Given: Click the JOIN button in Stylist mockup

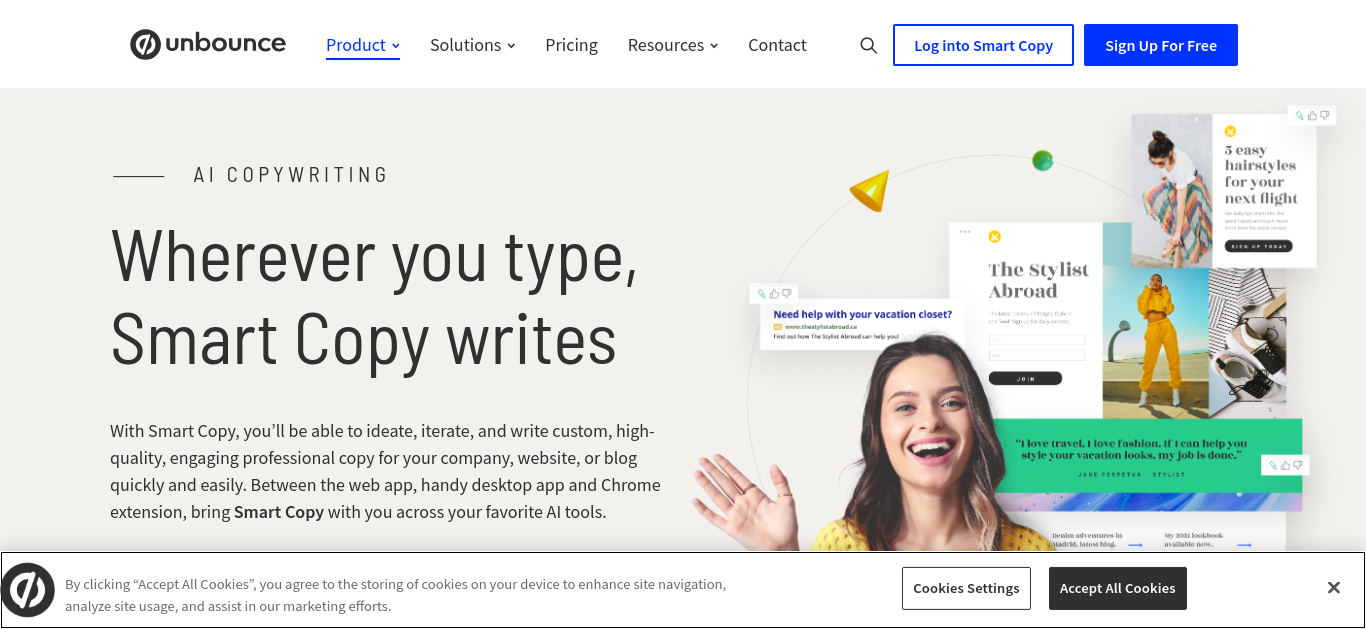Looking at the screenshot, I should (x=1025, y=379).
